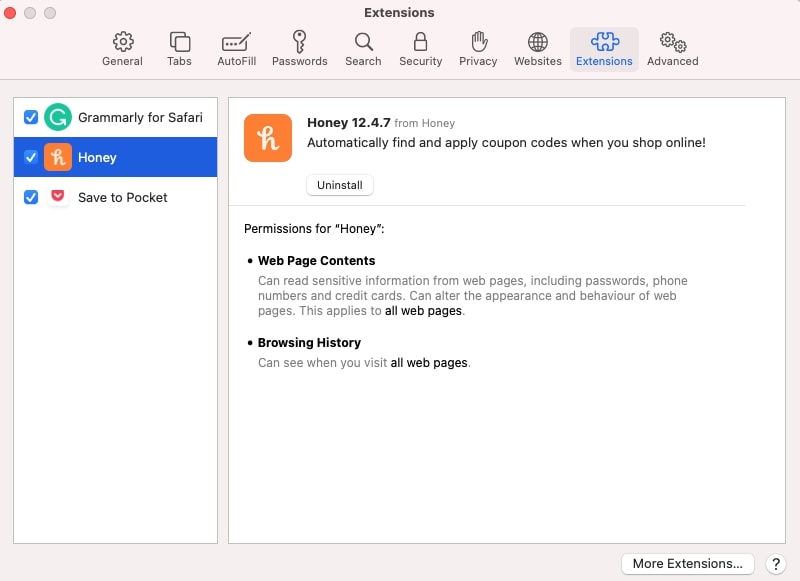Disable the Grammarly for Safari checkbox
The height and width of the screenshot is (581, 800).
pyautogui.click(x=31, y=117)
